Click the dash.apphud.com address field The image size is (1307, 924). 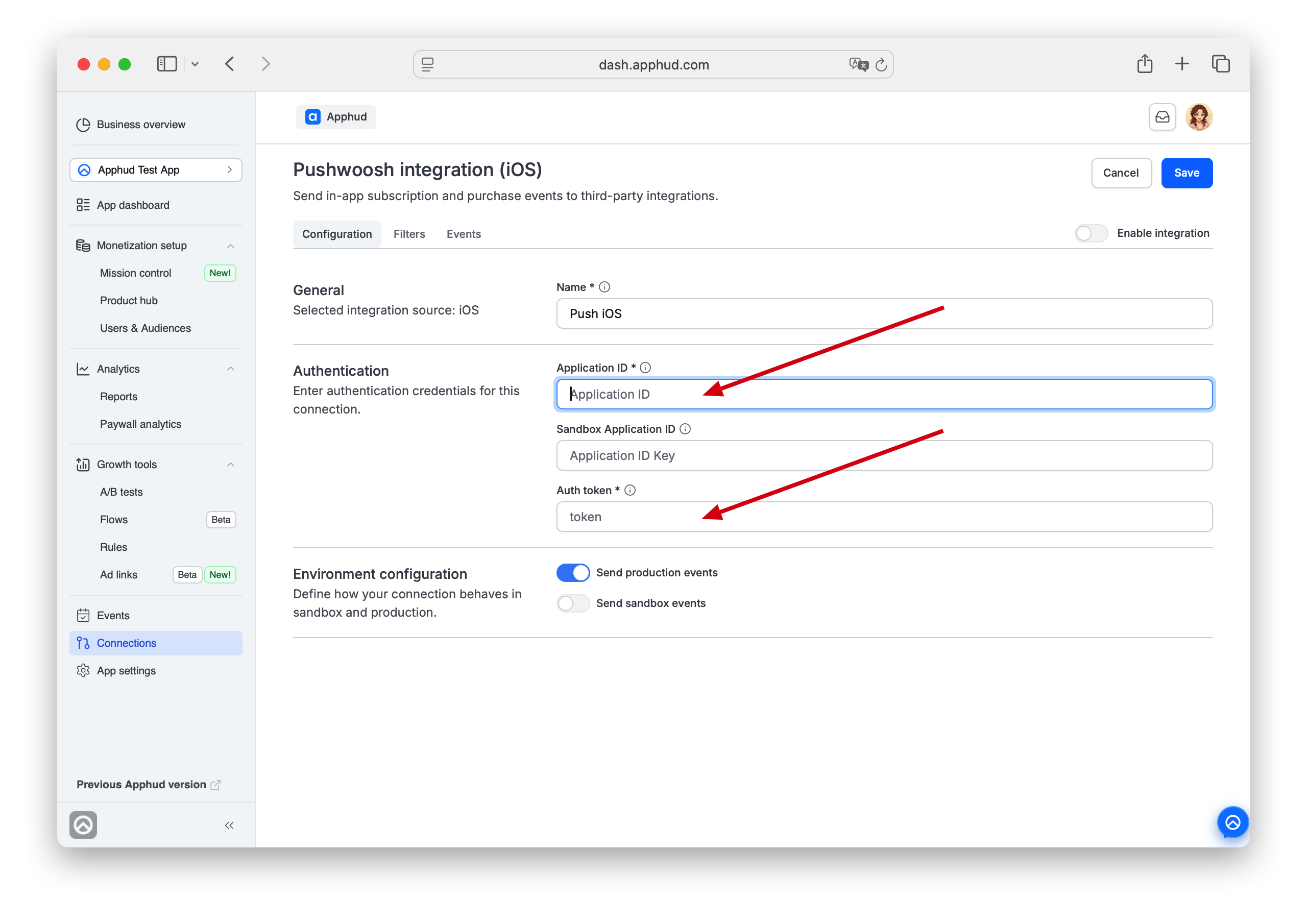tap(653, 64)
